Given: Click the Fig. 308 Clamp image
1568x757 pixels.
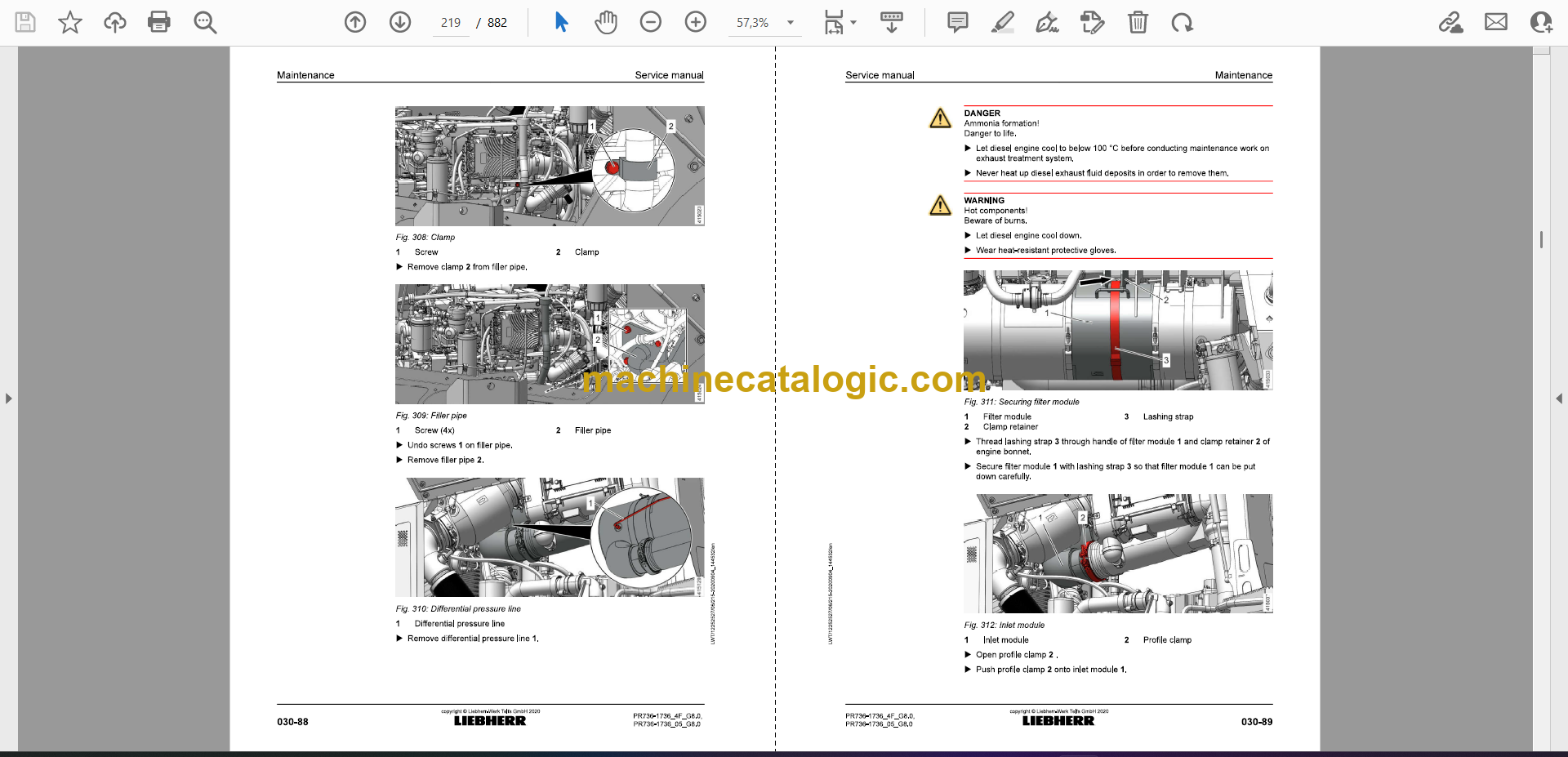Looking at the screenshot, I should tap(550, 166).
